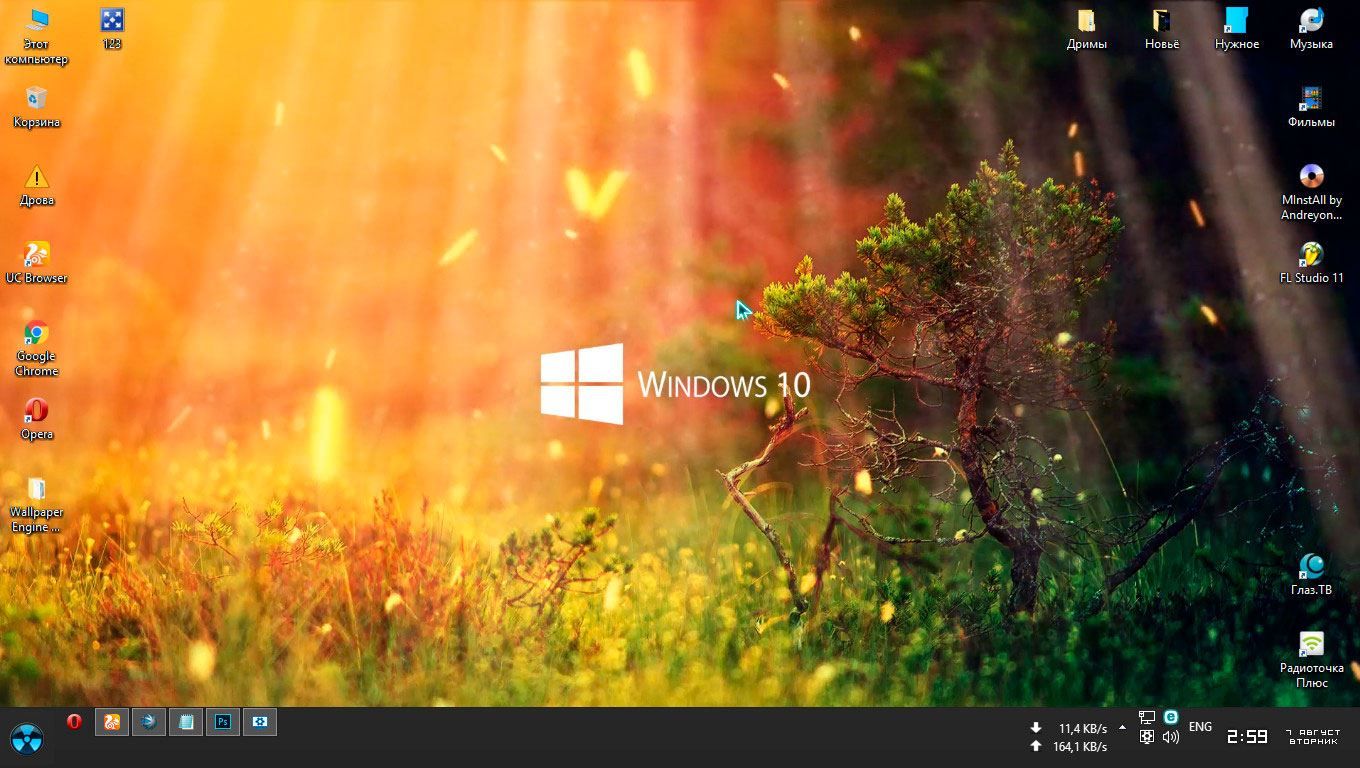This screenshot has width=1360, height=768.
Task: Select the Радиоточка Плюс desktop shortcut
Action: (x=1311, y=660)
